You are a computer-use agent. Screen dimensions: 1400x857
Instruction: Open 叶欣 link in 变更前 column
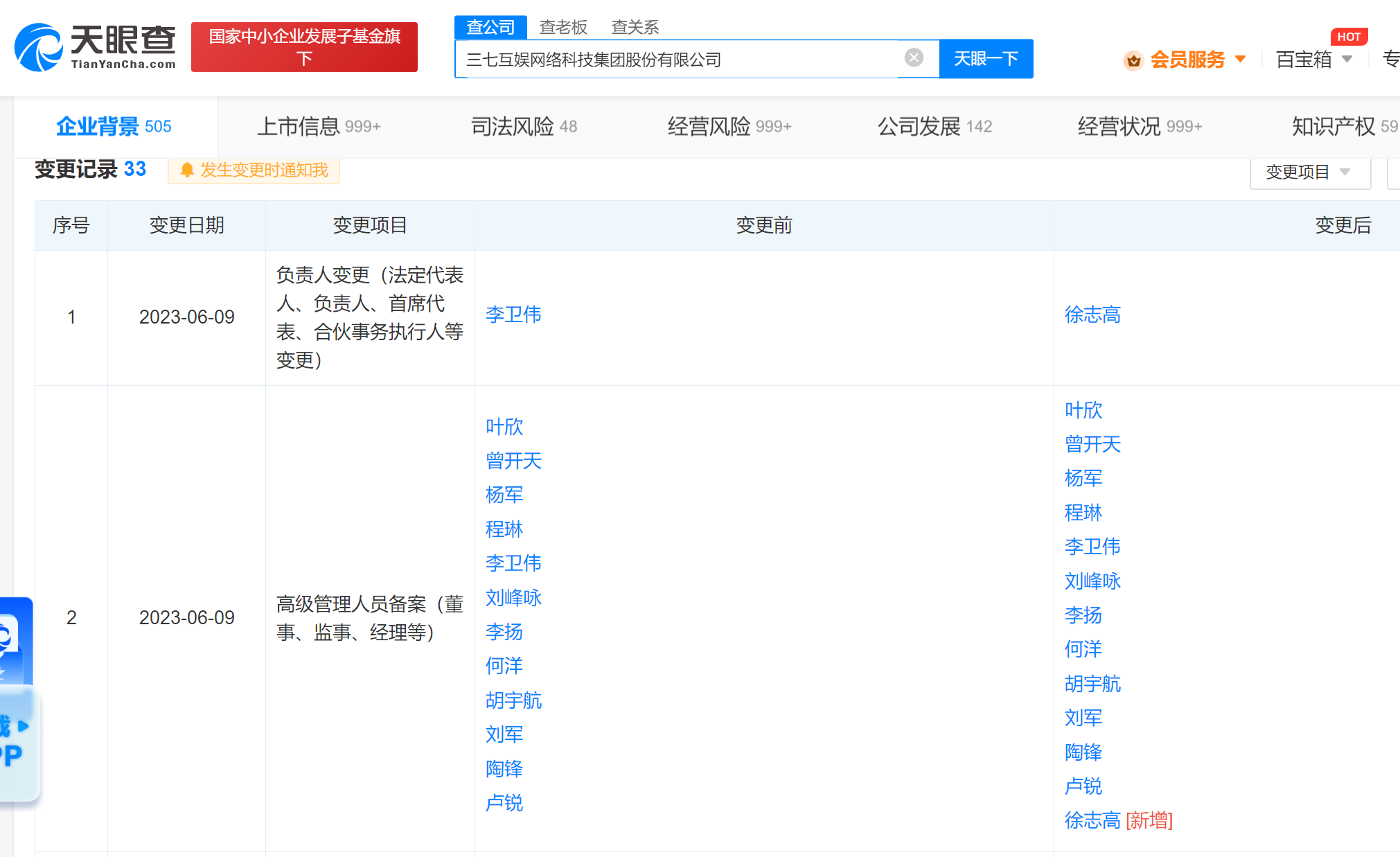click(504, 427)
